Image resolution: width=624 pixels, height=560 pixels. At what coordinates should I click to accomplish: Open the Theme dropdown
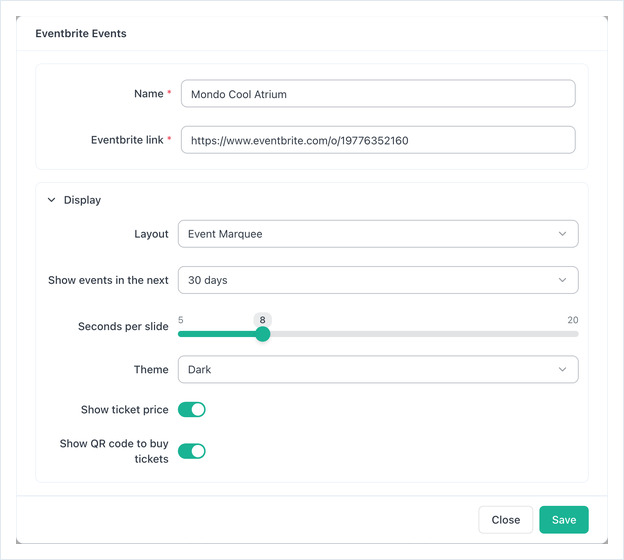point(378,369)
